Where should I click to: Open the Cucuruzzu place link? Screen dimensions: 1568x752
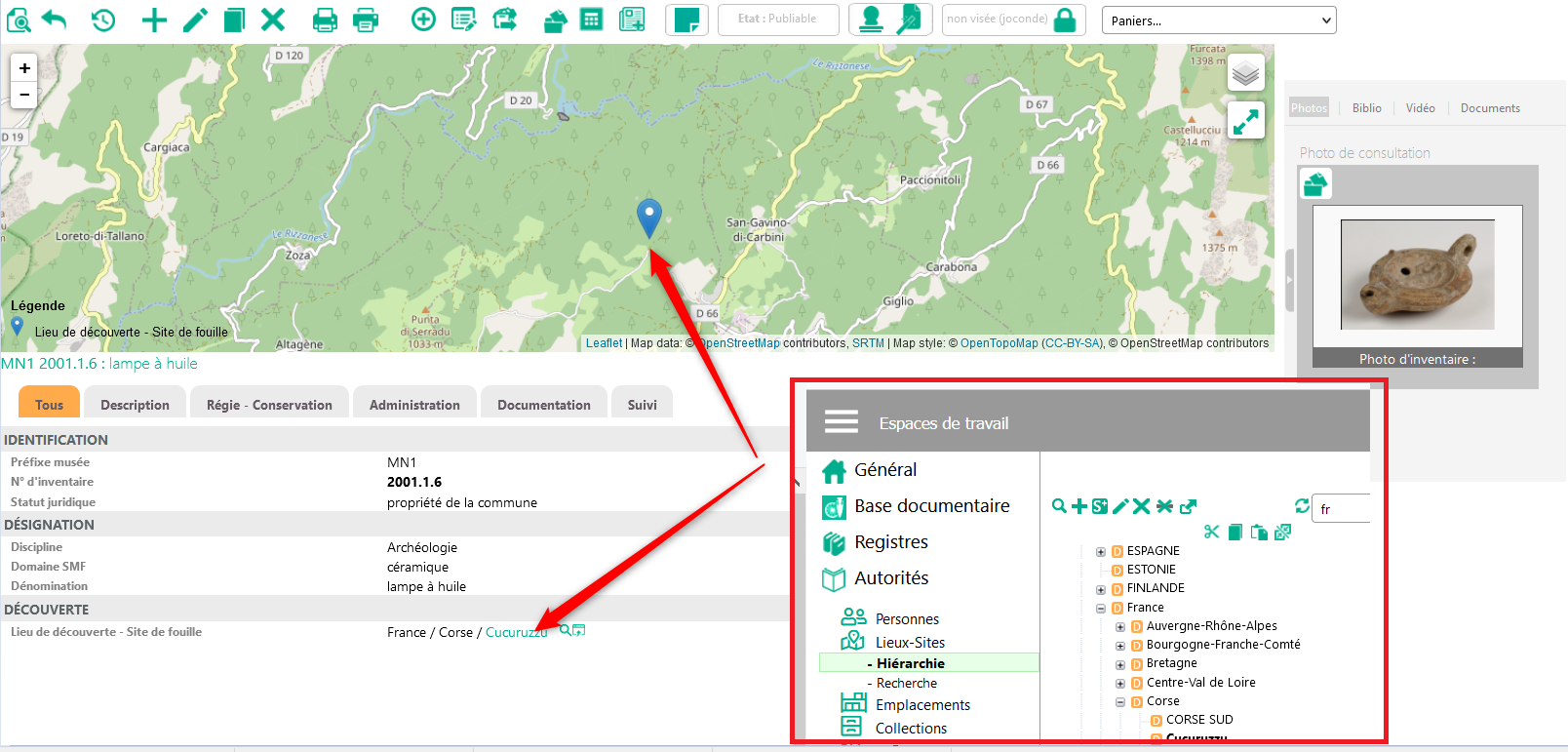click(516, 632)
